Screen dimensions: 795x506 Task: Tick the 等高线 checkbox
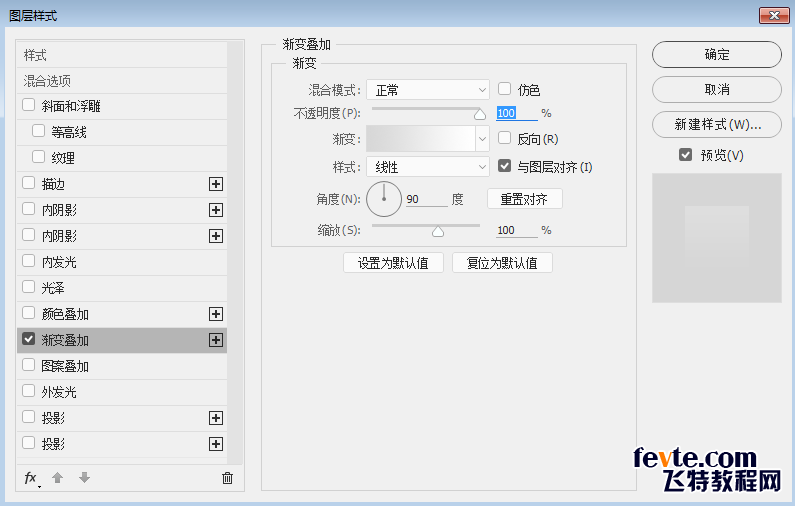coord(39,131)
